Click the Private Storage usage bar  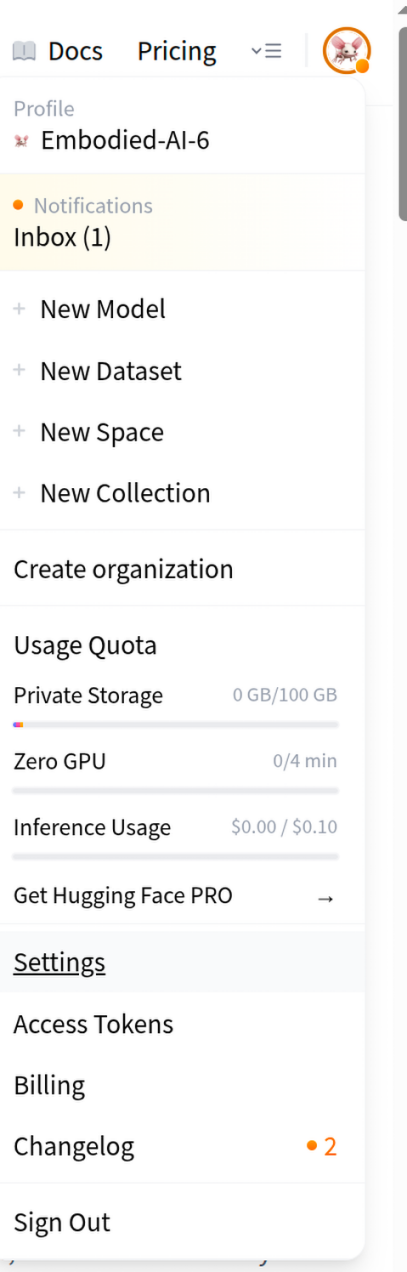tap(176, 724)
